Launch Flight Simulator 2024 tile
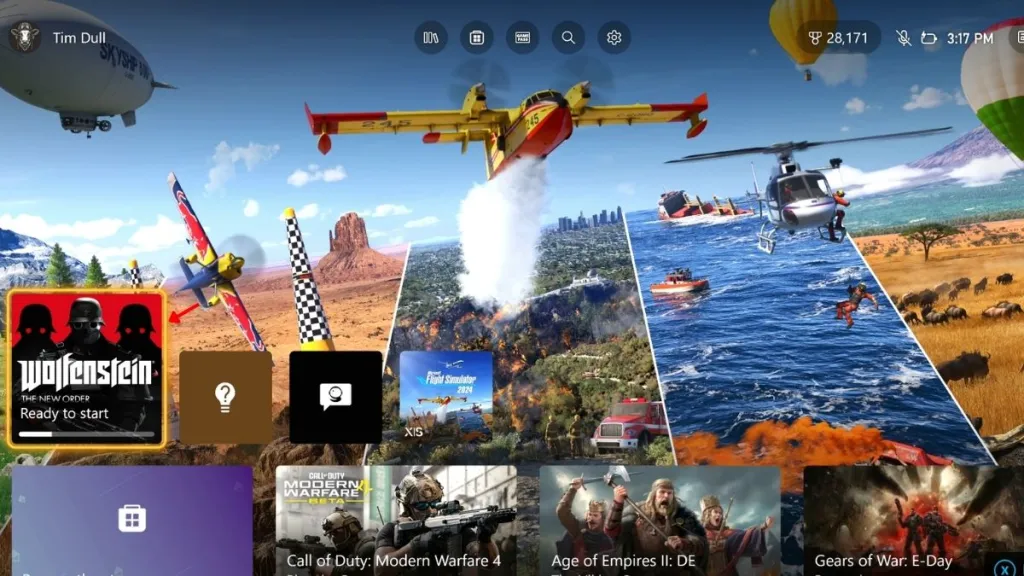The height and width of the screenshot is (576, 1024). point(446,397)
